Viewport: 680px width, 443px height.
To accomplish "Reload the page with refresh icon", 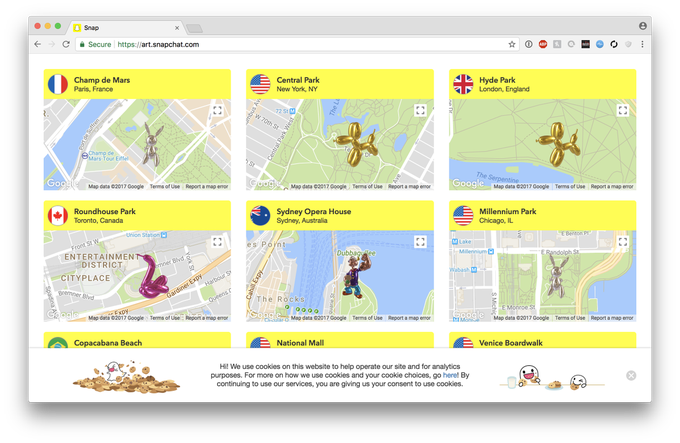I will pos(66,44).
